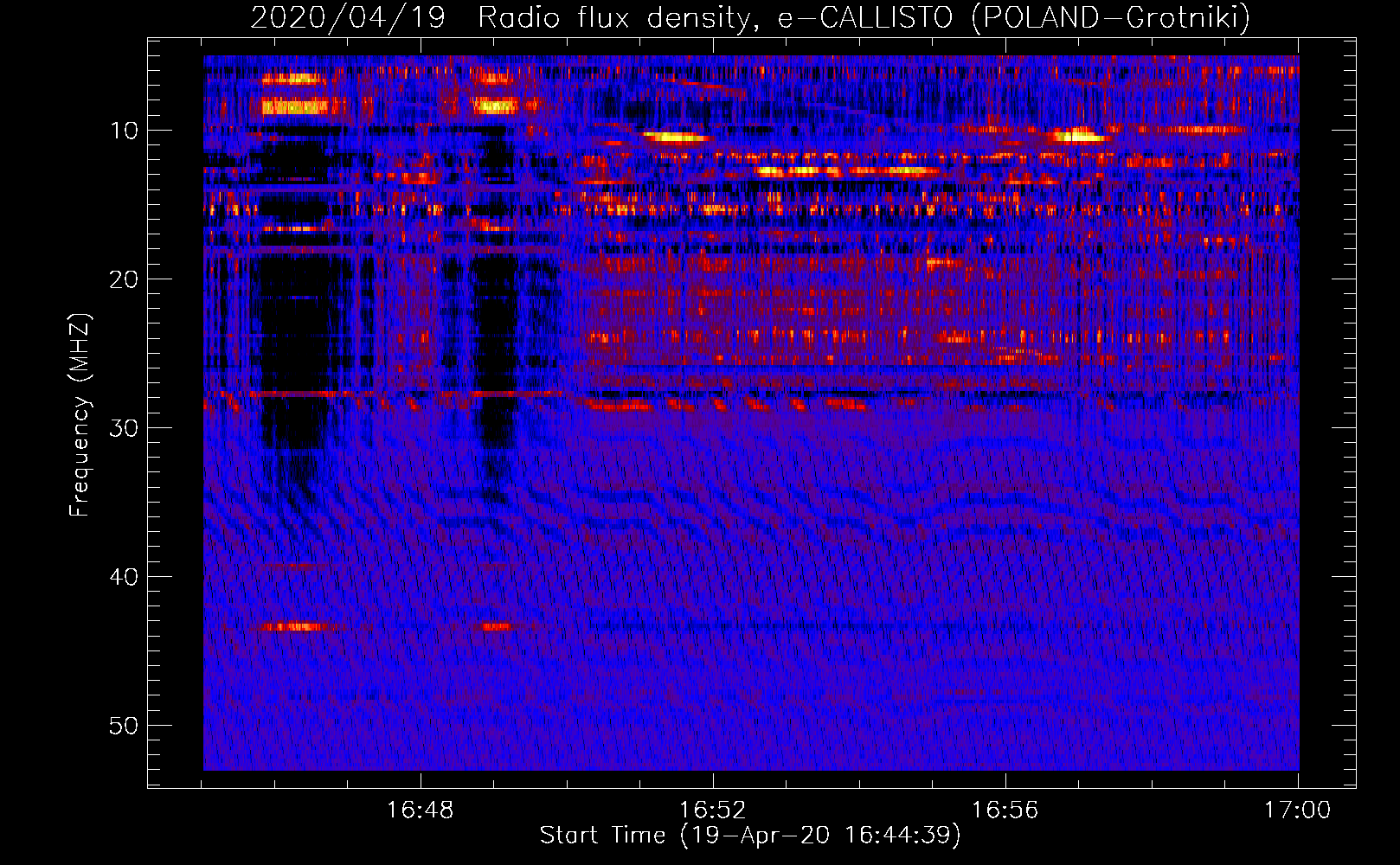Click the plot title 'Radio flux density, e-CALLISTO'
This screenshot has width=1400, height=865.
coord(716,18)
